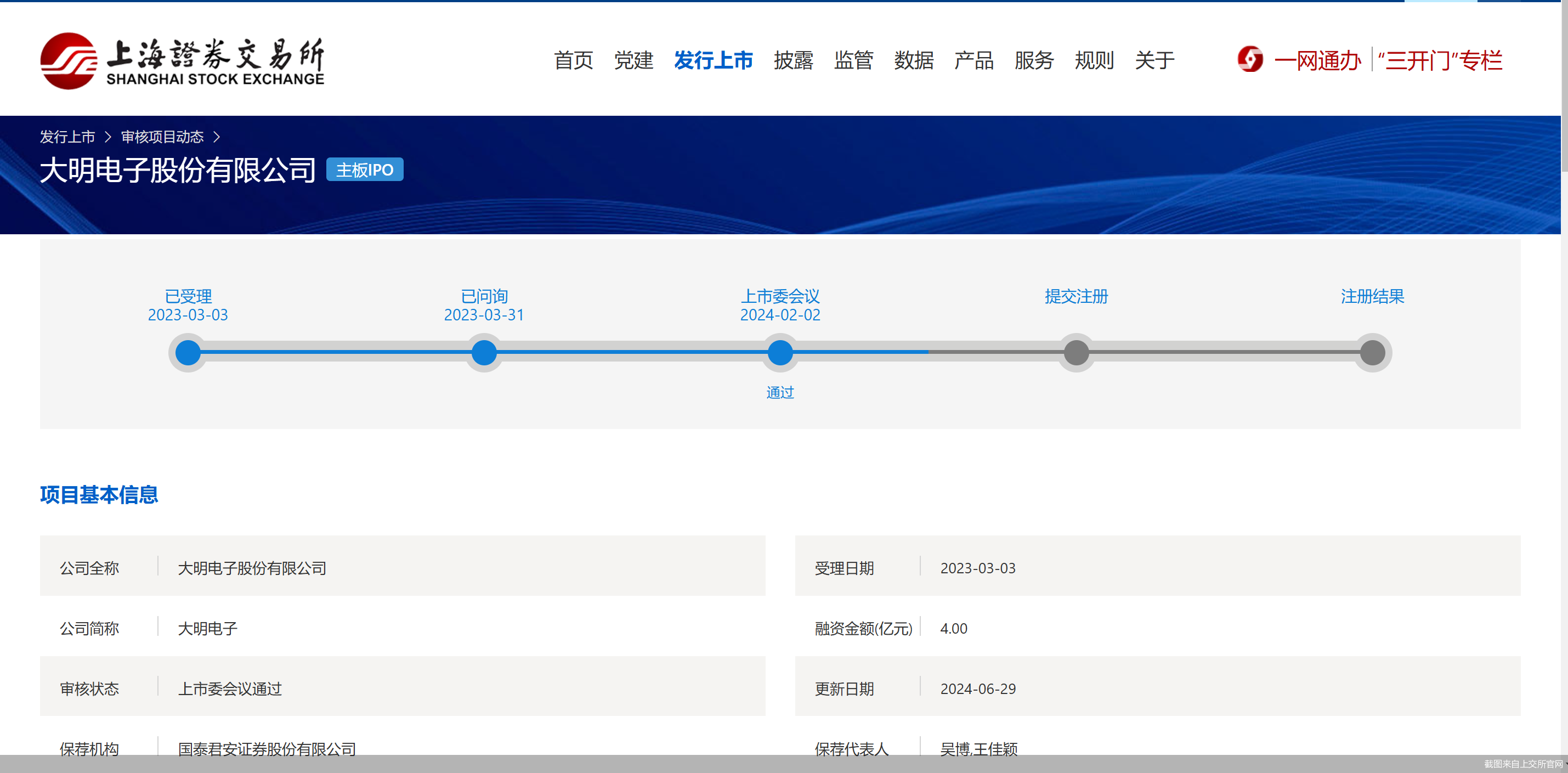1568x773 pixels.
Task: Select the 注册结果 timeline node
Action: (1373, 353)
